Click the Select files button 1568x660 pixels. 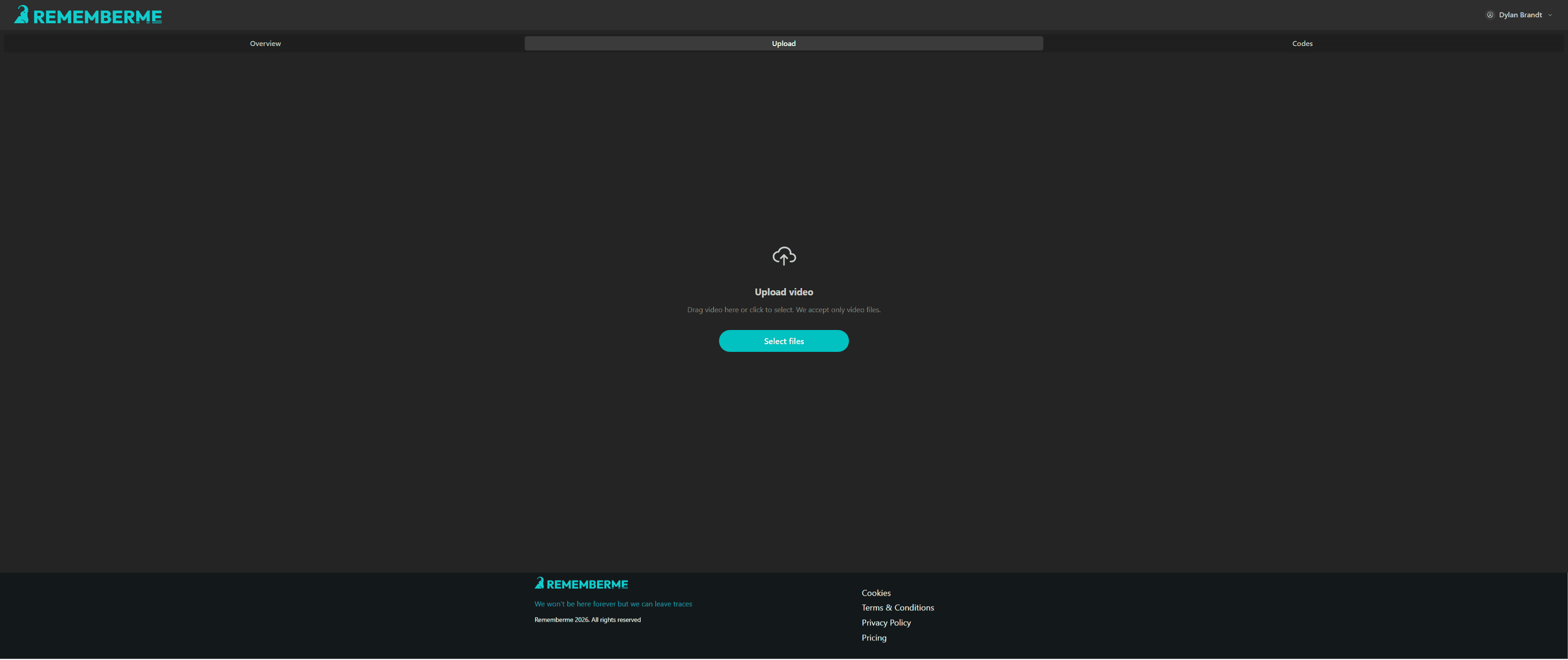click(x=783, y=341)
